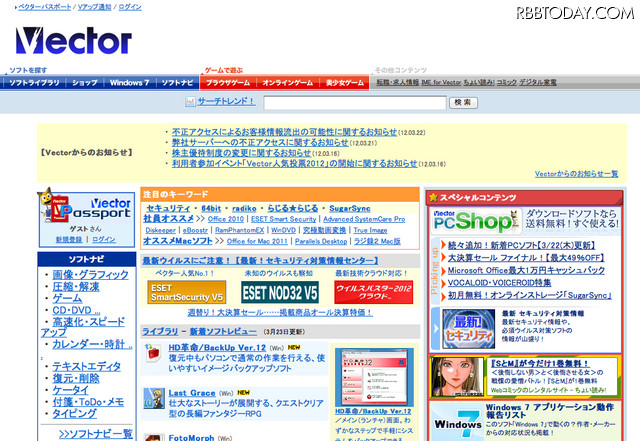Open the Office 2010 link
The image size is (640, 441).
click(226, 219)
